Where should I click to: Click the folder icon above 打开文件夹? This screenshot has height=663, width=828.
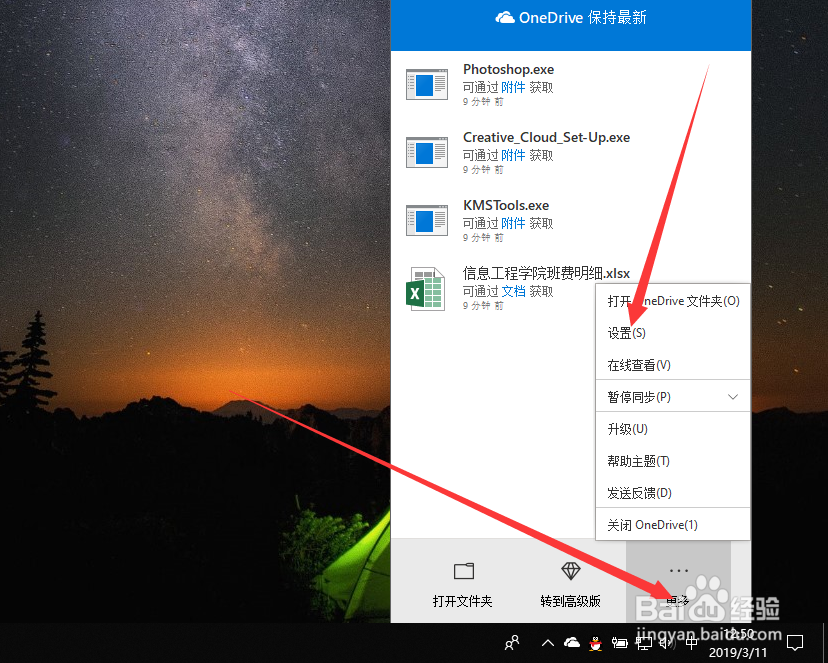coord(464,571)
